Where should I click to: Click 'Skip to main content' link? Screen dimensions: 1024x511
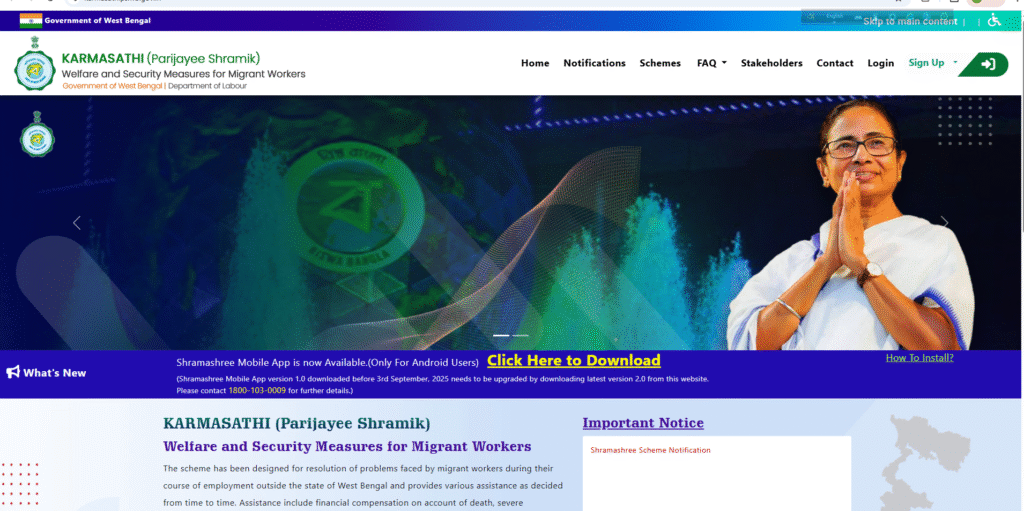(x=910, y=22)
